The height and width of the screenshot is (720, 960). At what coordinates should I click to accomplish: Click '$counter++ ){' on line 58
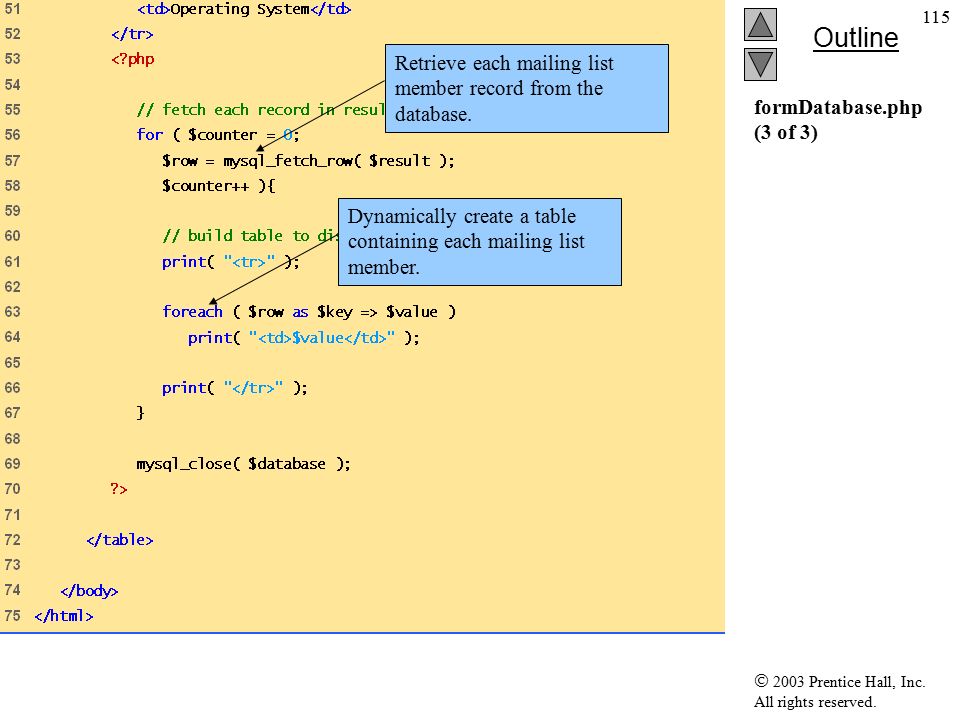point(219,186)
